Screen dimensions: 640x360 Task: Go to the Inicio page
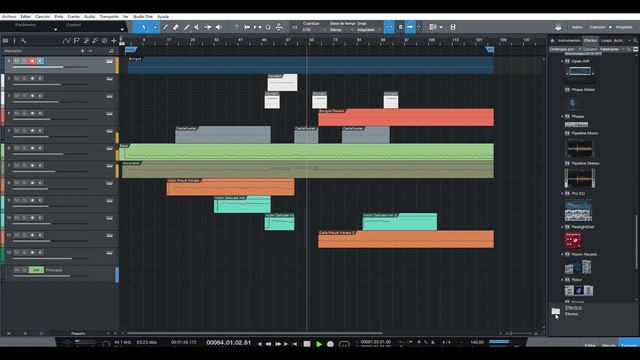[577, 27]
